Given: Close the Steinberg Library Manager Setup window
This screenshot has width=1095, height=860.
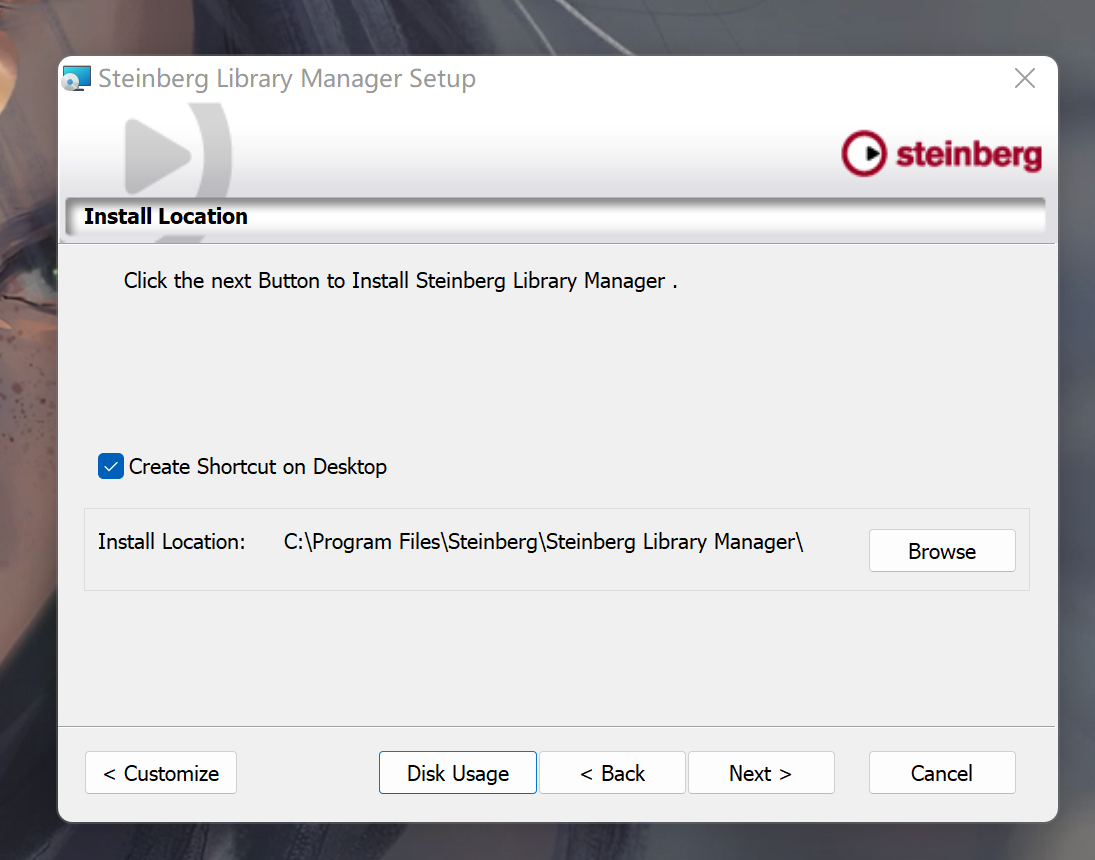Looking at the screenshot, I should [x=1024, y=78].
